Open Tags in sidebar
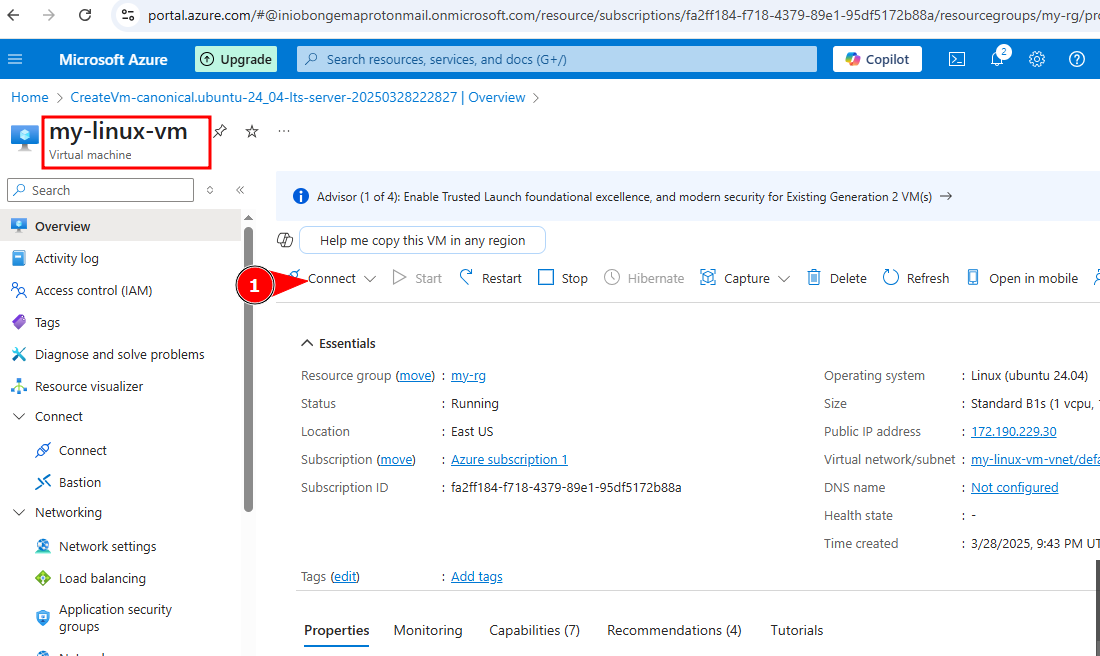Viewport: 1100px width, 656px height. 47,323
